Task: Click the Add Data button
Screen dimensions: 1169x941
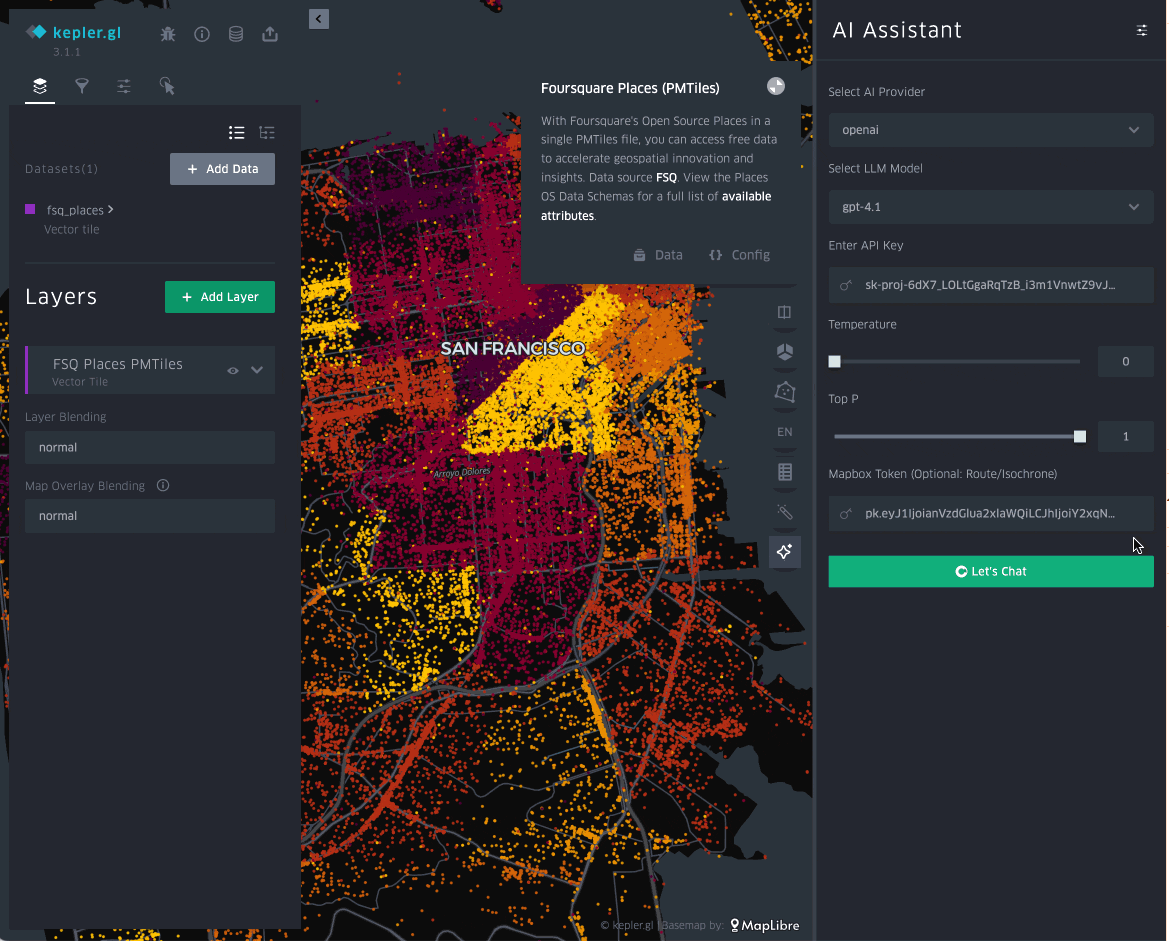Action: coord(222,169)
